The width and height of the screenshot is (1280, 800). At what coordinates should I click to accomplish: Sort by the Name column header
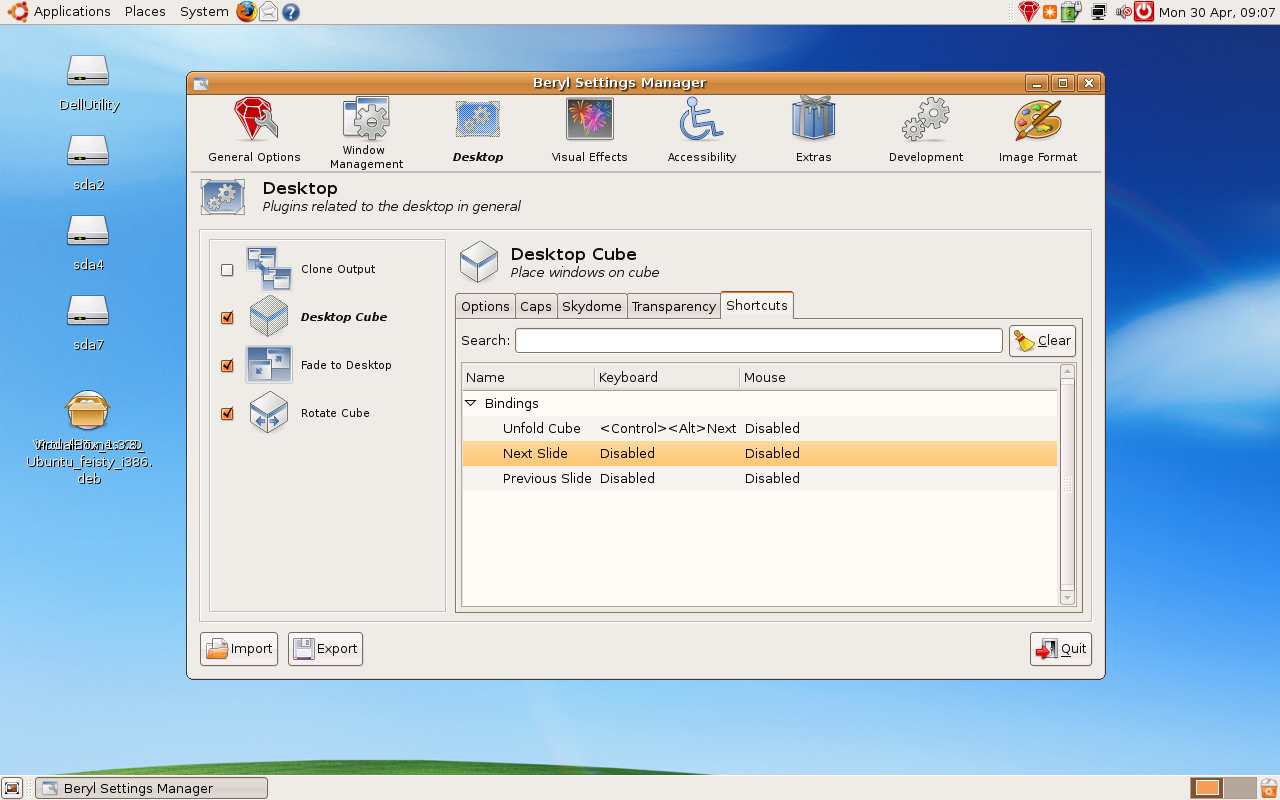(x=528, y=377)
